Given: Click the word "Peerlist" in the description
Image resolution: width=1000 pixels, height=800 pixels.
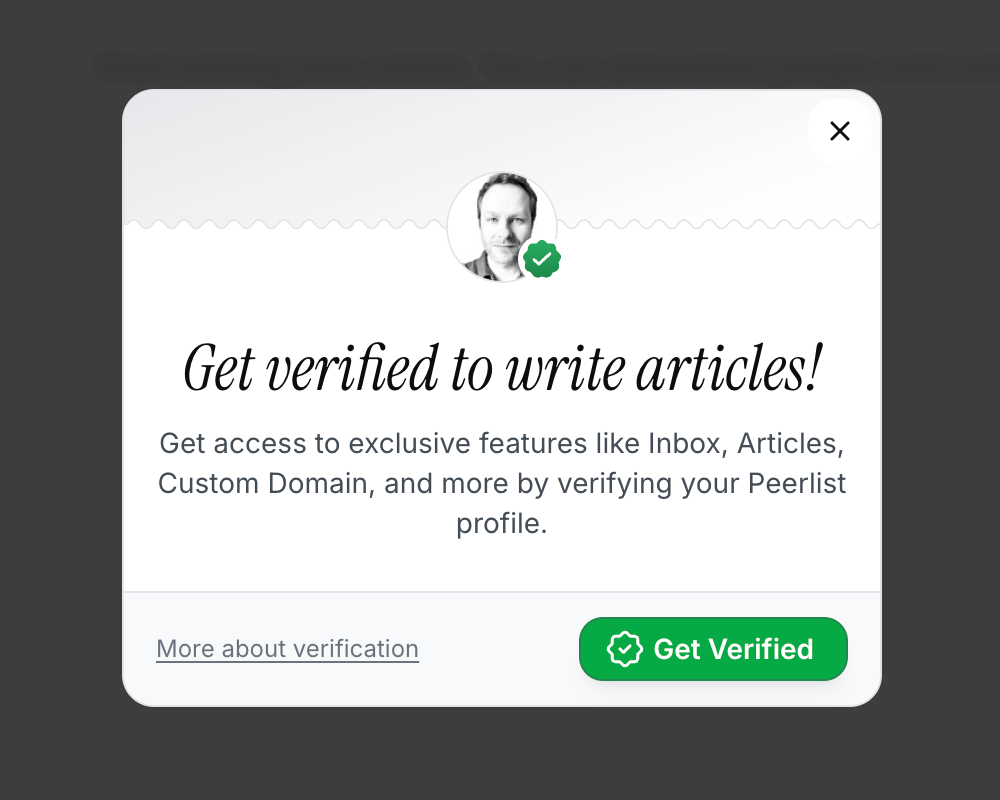Looking at the screenshot, I should (x=796, y=484).
